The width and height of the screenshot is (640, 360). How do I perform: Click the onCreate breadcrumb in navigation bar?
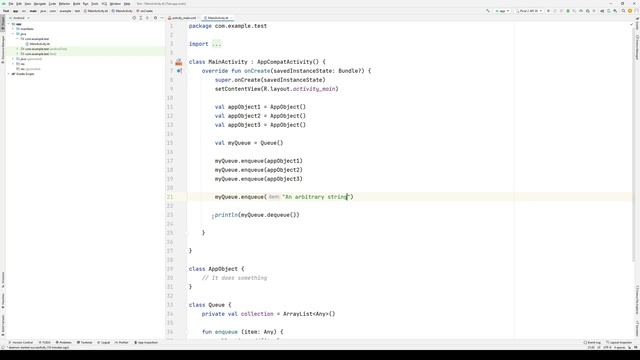tap(144, 11)
